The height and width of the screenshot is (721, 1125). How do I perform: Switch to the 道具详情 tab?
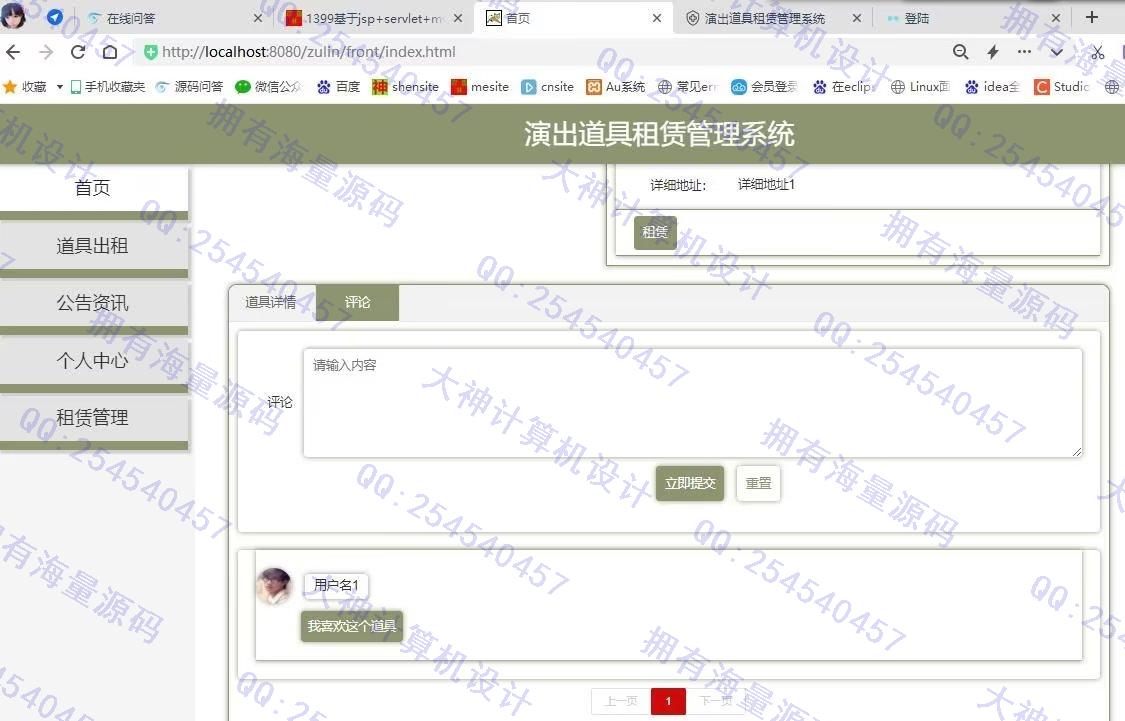[x=271, y=303]
